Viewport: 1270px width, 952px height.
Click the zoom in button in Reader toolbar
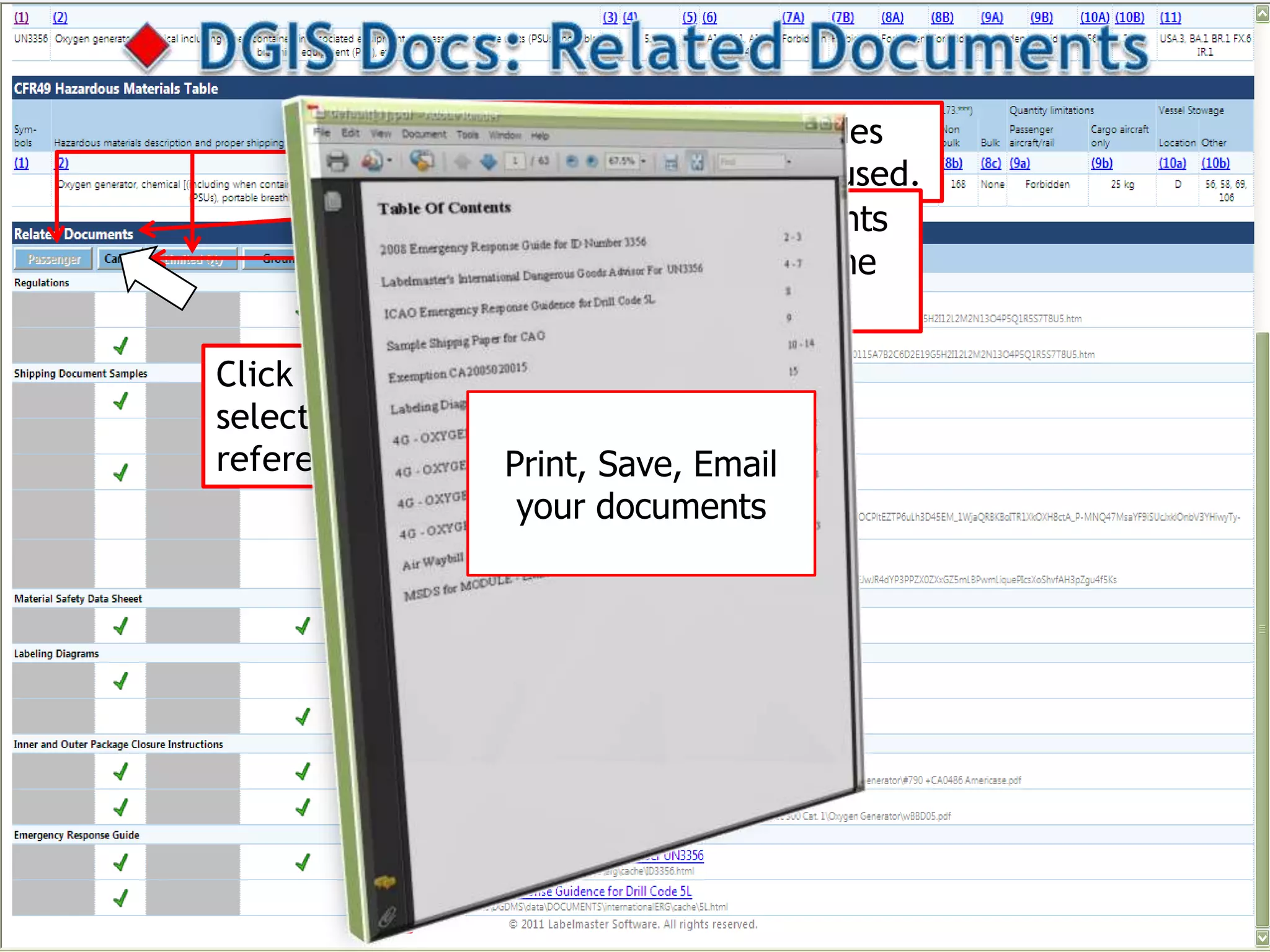pyautogui.click(x=592, y=161)
